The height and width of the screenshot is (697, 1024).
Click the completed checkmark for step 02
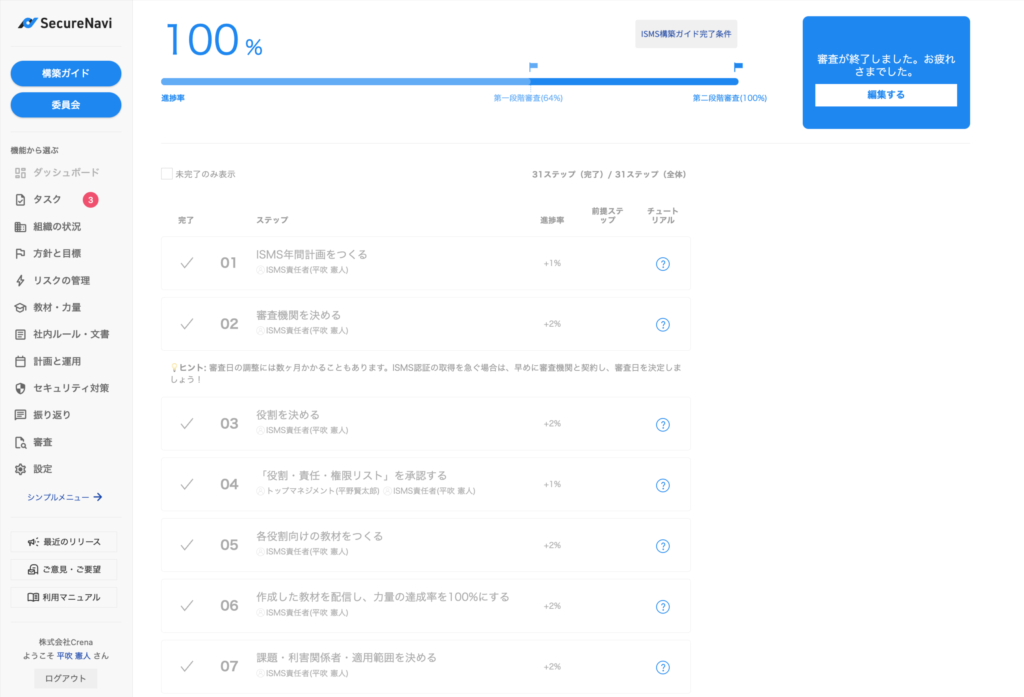[186, 324]
